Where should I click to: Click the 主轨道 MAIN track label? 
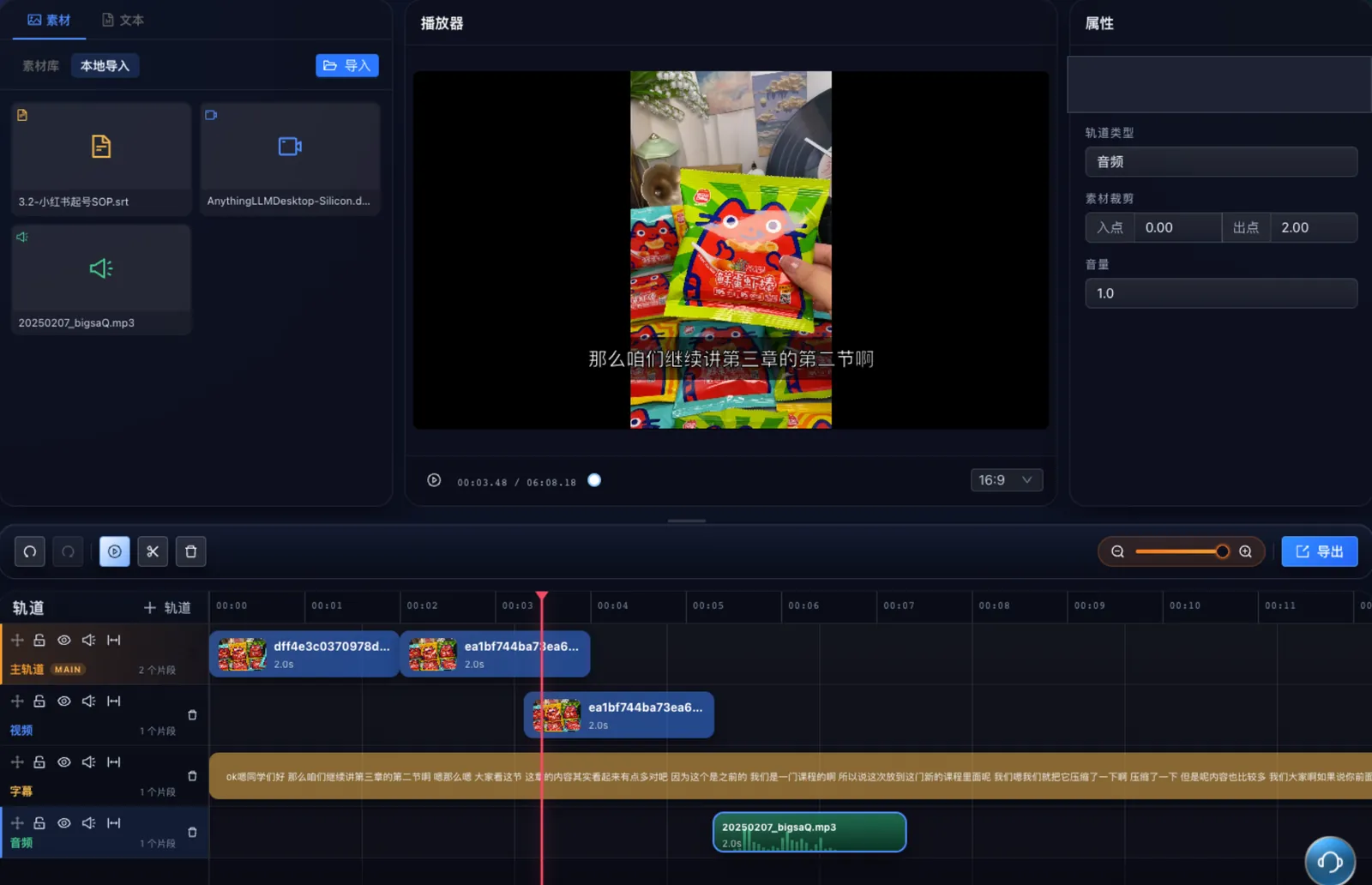tap(47, 670)
